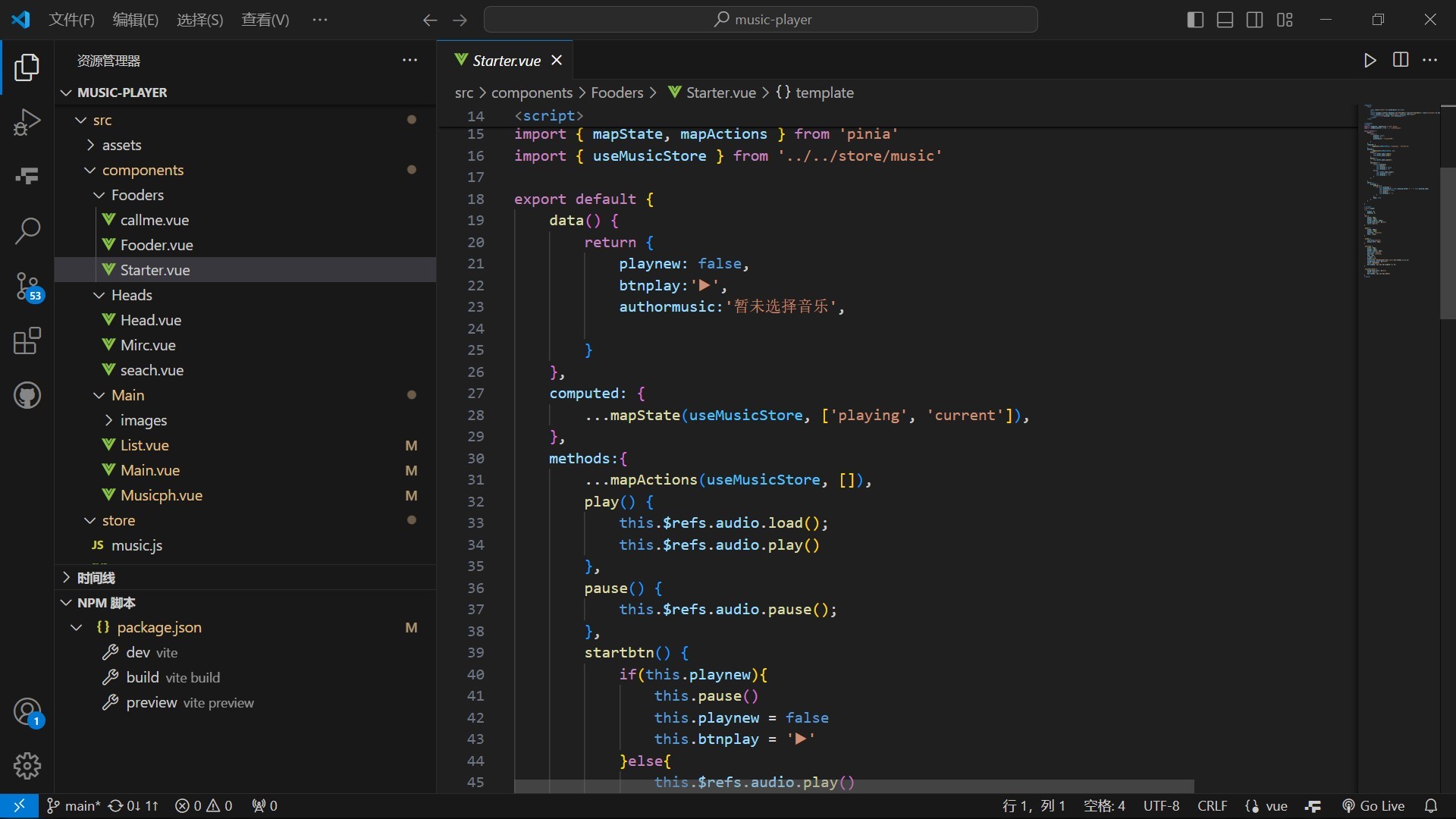Click the CRLF end-of-line indicator
1456x819 pixels.
click(x=1212, y=806)
